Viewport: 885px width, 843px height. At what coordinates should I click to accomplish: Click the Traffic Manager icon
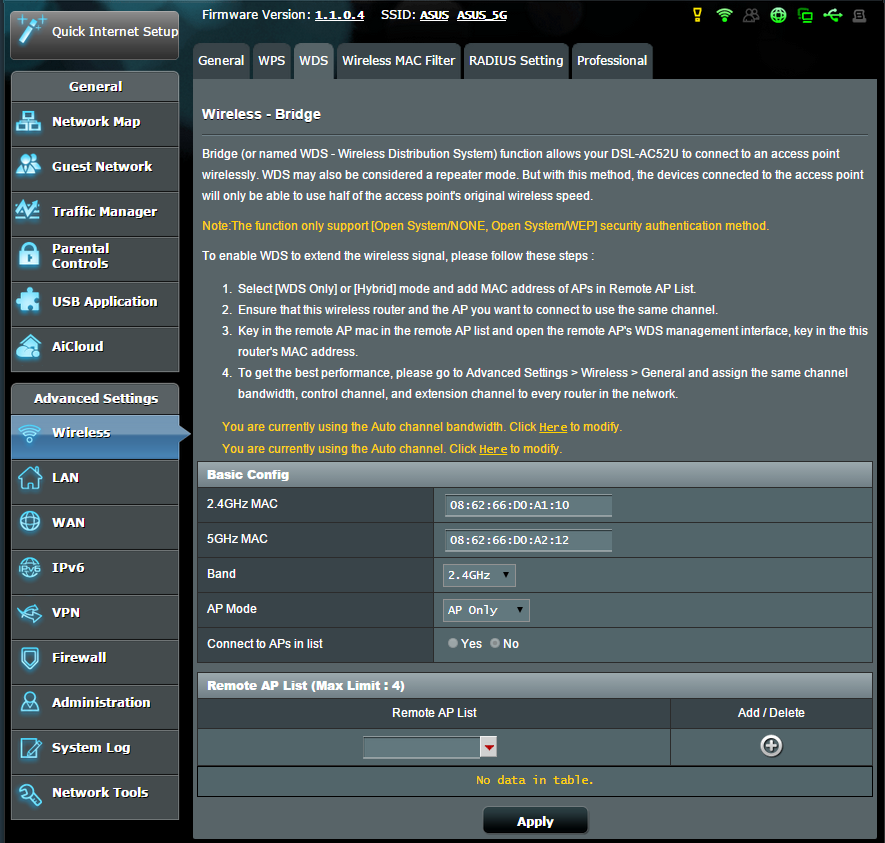pyautogui.click(x=27, y=210)
